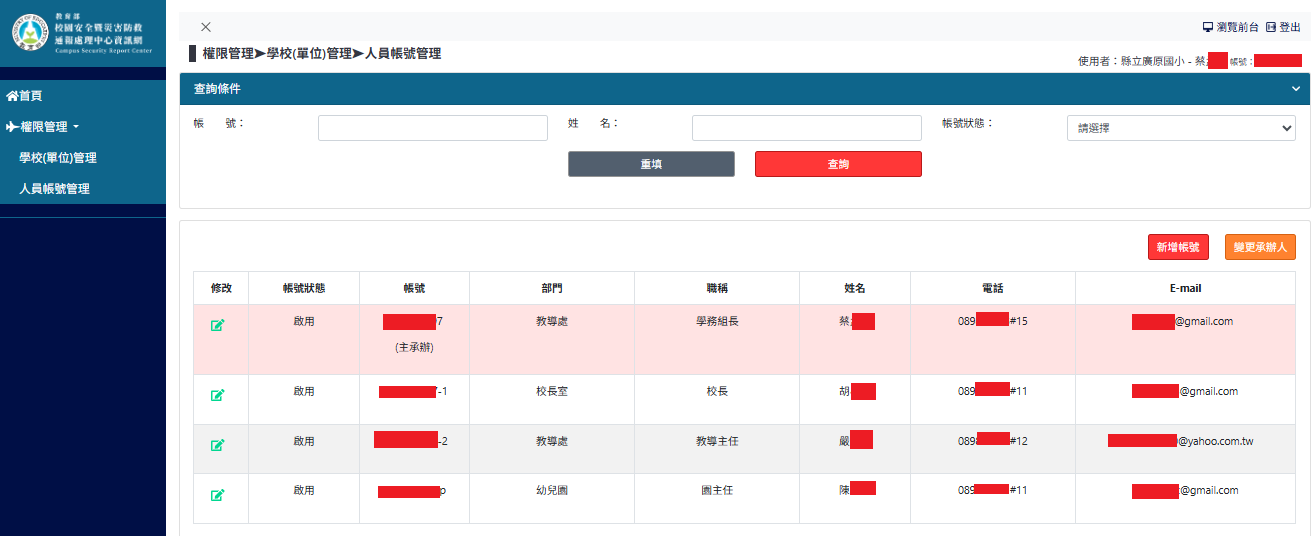Viewport: 1316px width, 536px height.
Task: Expand the 權限管理 sidebar menu
Action: [43, 127]
